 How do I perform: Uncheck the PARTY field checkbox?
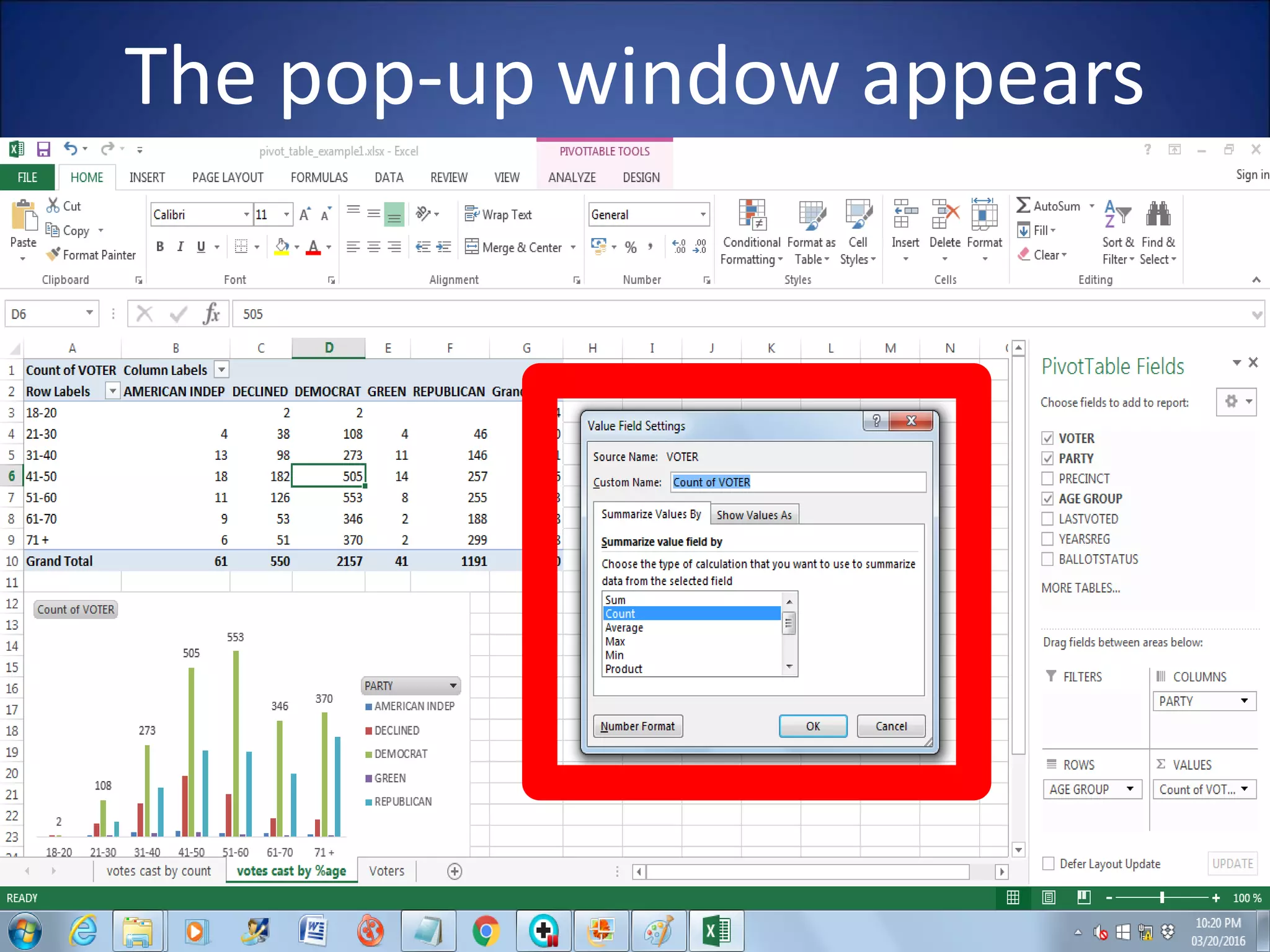(1047, 459)
